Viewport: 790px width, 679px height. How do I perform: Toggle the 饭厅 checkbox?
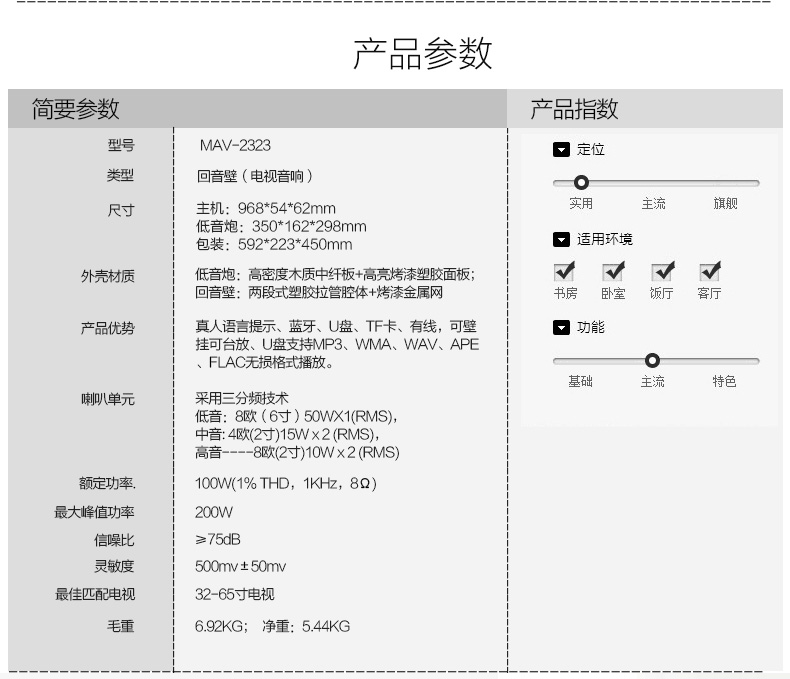pos(662,272)
